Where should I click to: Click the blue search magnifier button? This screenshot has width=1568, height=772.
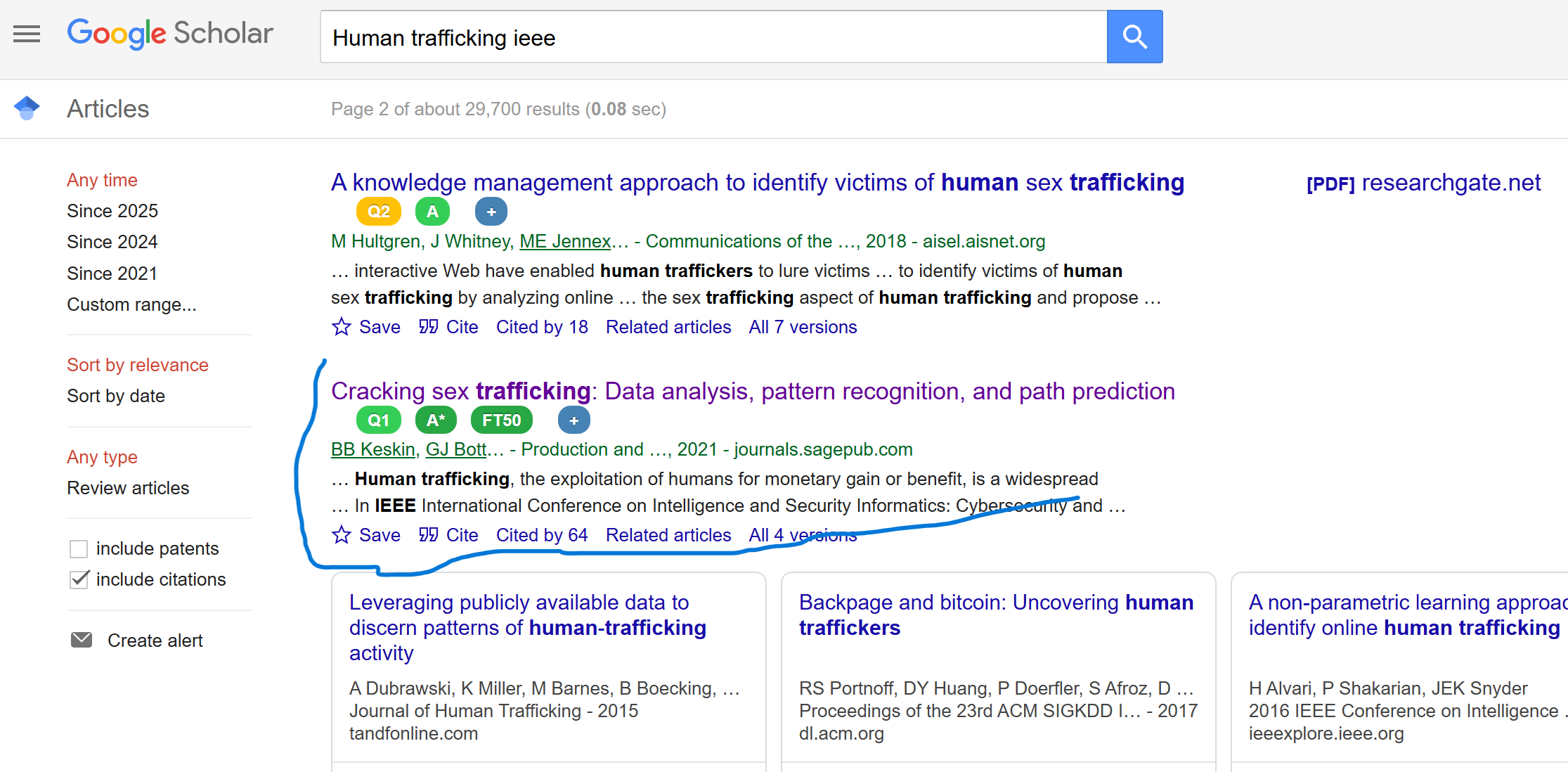click(x=1134, y=37)
